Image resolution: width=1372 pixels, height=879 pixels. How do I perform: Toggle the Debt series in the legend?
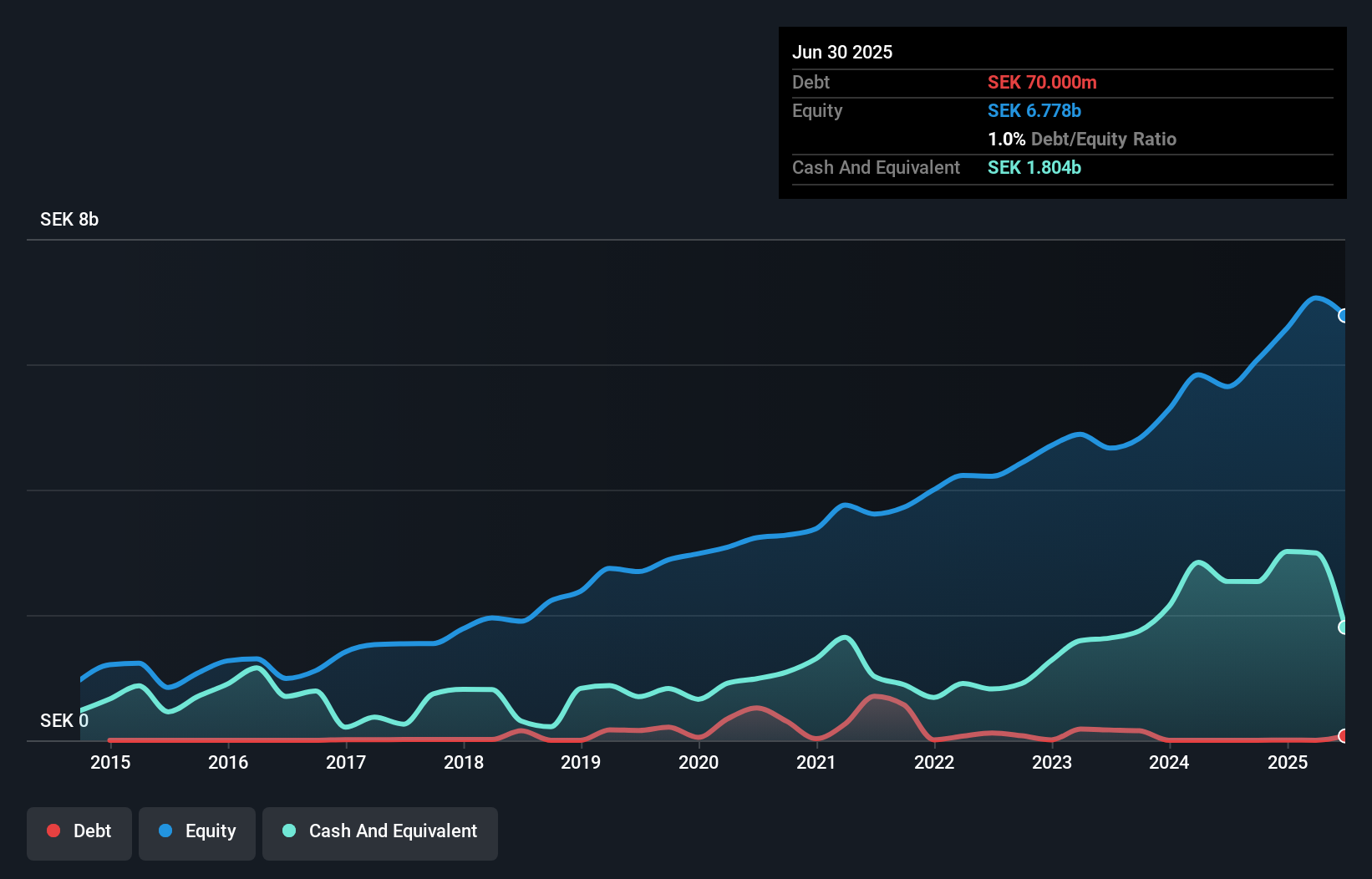point(79,831)
